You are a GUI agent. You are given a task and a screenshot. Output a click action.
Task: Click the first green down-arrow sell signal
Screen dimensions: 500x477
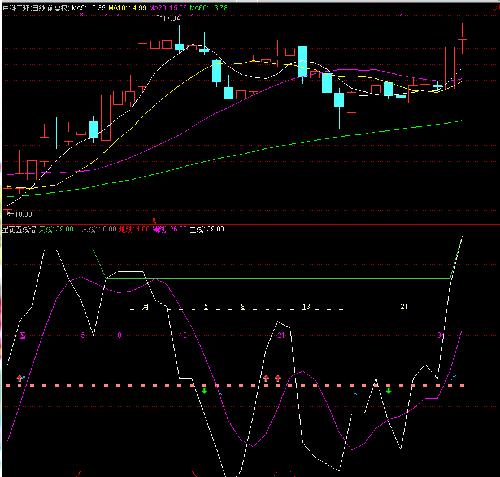click(x=205, y=390)
